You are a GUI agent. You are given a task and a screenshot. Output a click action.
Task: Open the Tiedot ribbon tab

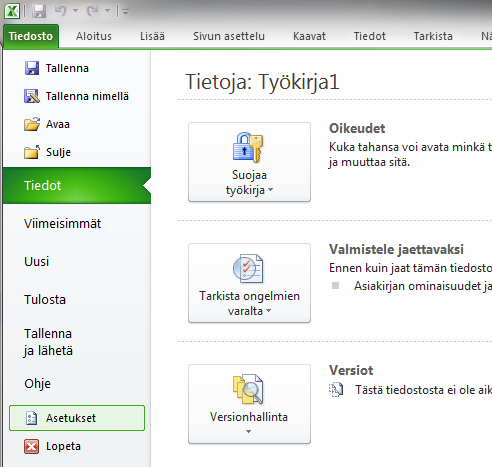coord(370,36)
